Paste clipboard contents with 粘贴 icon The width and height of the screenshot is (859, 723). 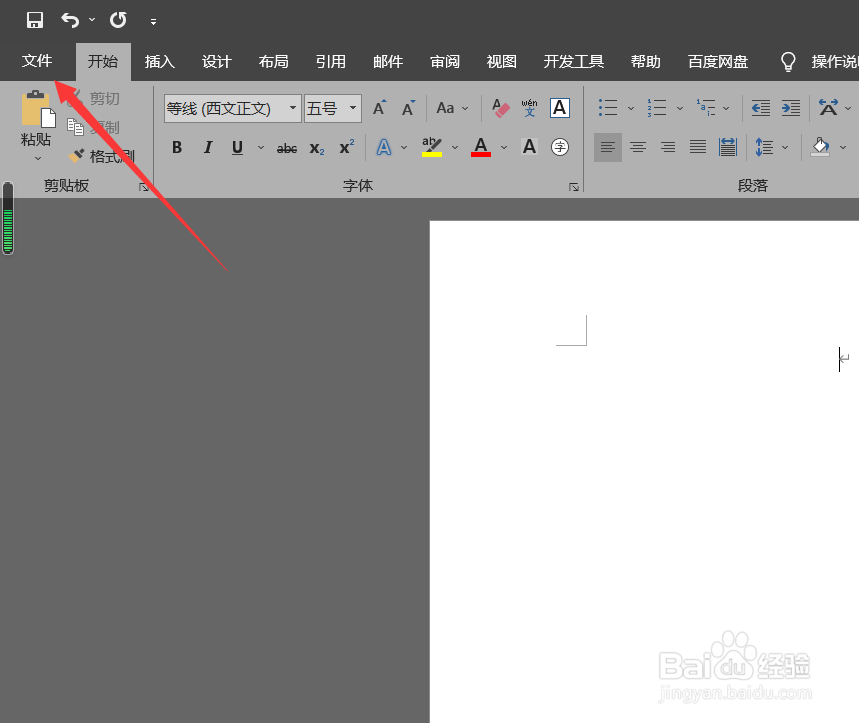tap(37, 110)
